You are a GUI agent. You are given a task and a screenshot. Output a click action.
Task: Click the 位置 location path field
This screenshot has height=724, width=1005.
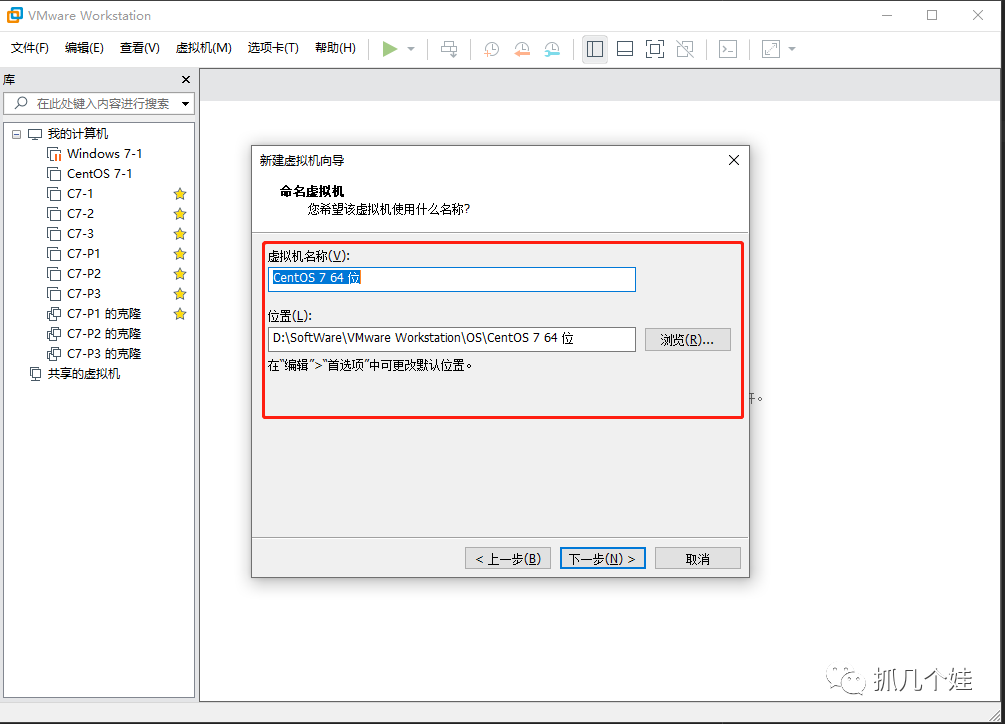point(452,339)
